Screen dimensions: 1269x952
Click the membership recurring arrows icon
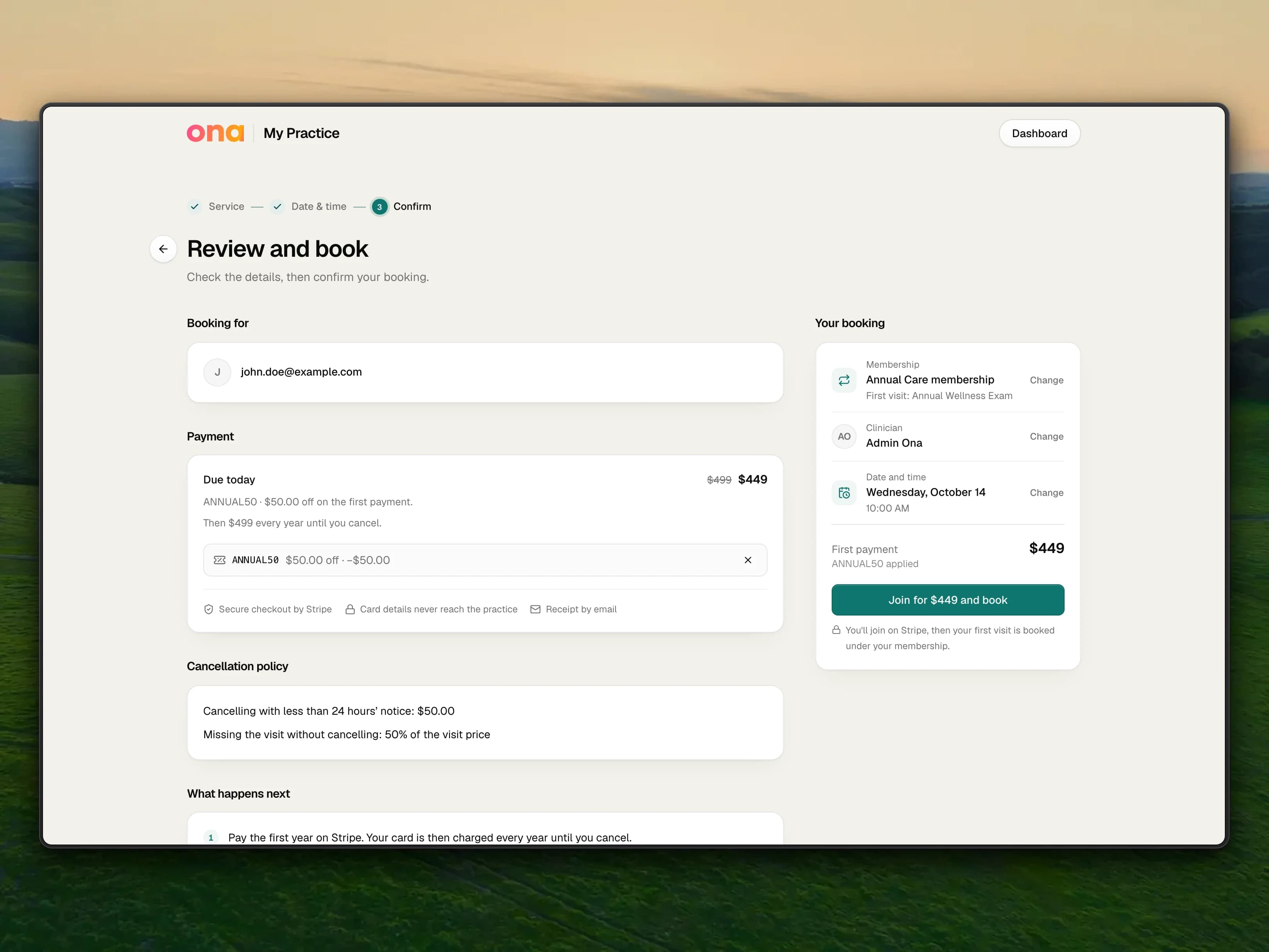click(844, 379)
